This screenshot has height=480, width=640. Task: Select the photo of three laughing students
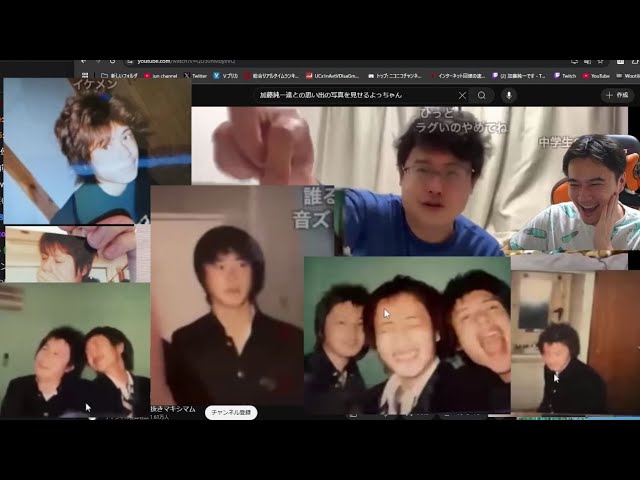coord(407,335)
